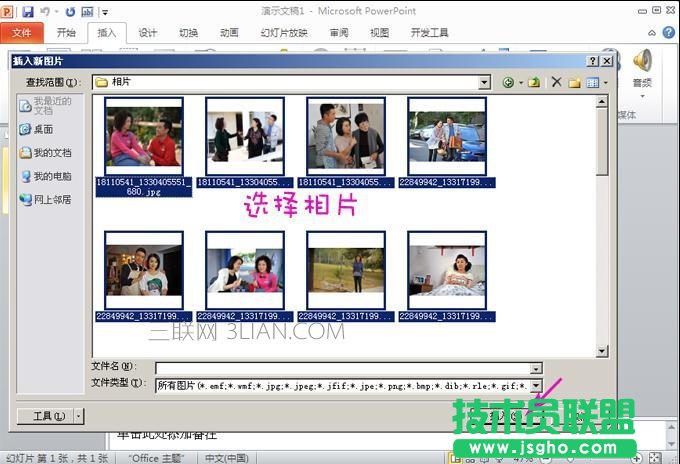Select the 开发工具 ribbon tab
Image resolution: width=680 pixels, height=464 pixels.
[x=429, y=33]
